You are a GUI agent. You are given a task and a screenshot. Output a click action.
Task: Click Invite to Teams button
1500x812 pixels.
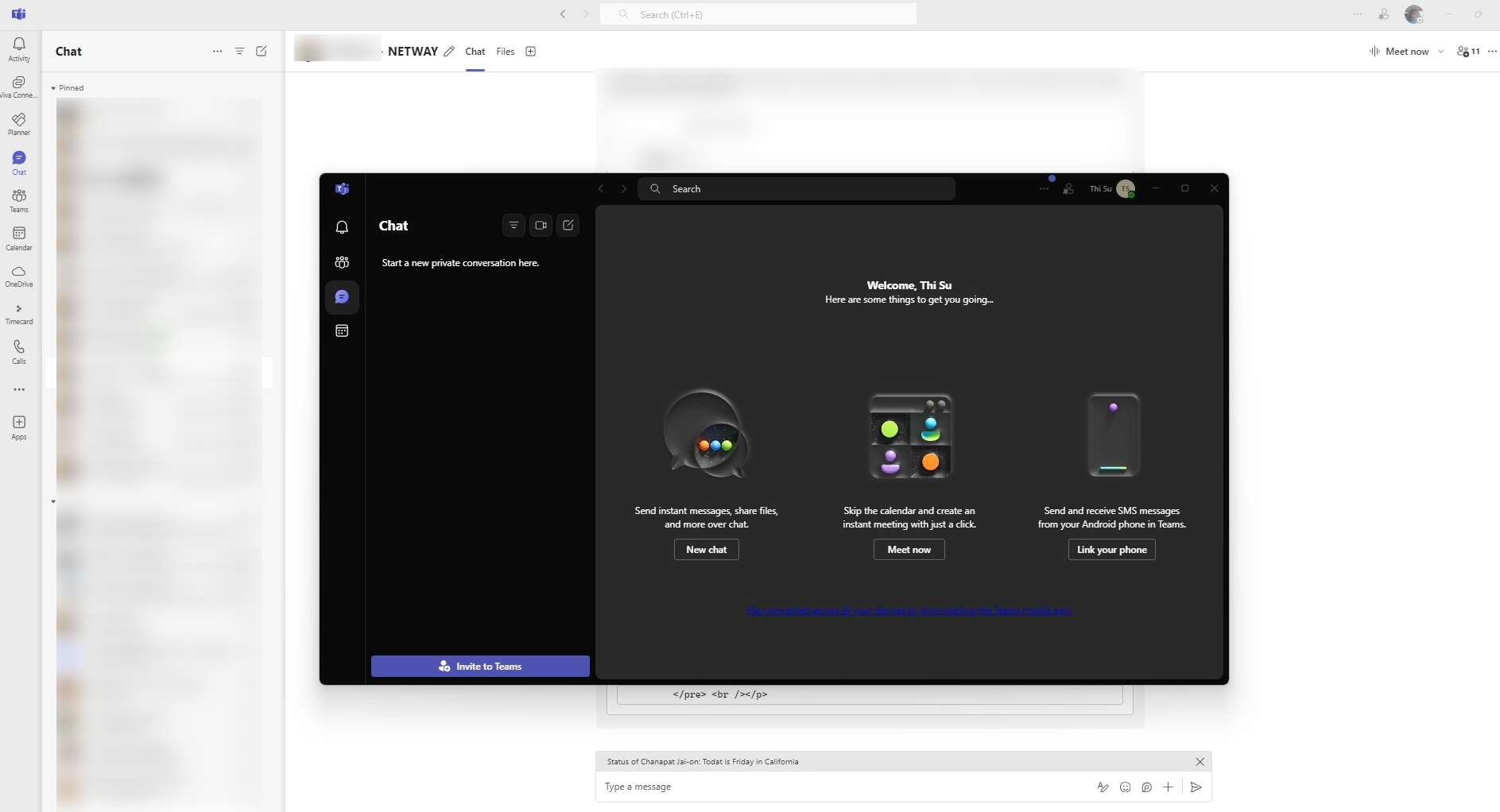(480, 667)
